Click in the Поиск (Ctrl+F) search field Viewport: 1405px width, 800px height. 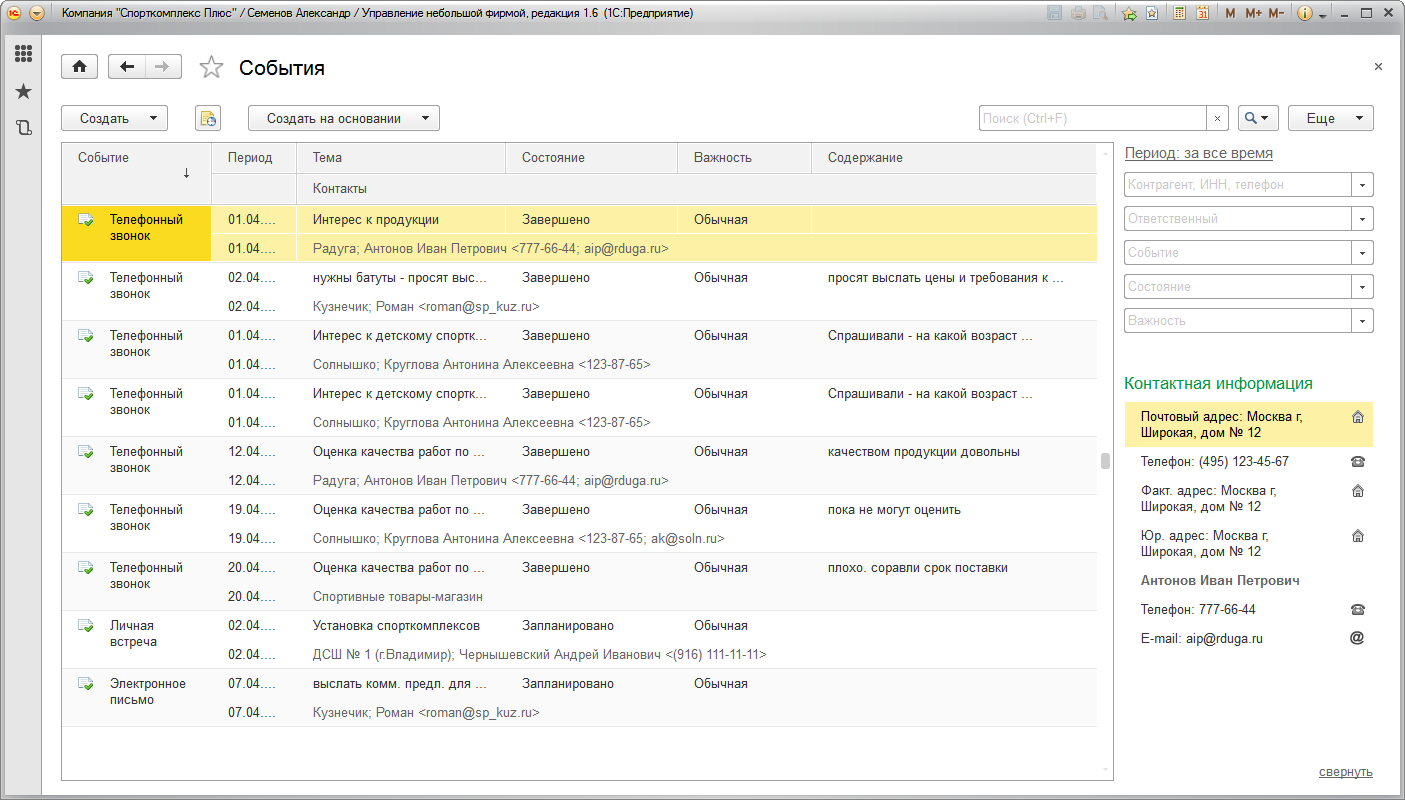pyautogui.click(x=1092, y=118)
